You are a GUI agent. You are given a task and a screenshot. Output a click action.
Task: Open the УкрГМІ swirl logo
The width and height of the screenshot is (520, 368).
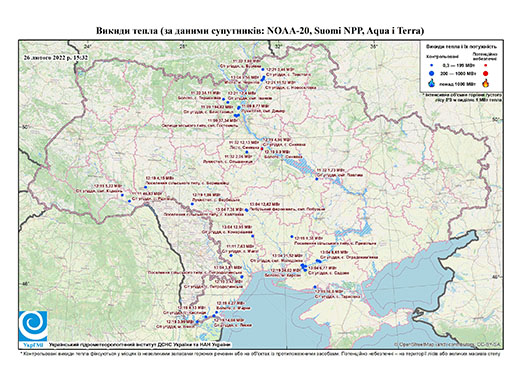[x=33, y=327]
